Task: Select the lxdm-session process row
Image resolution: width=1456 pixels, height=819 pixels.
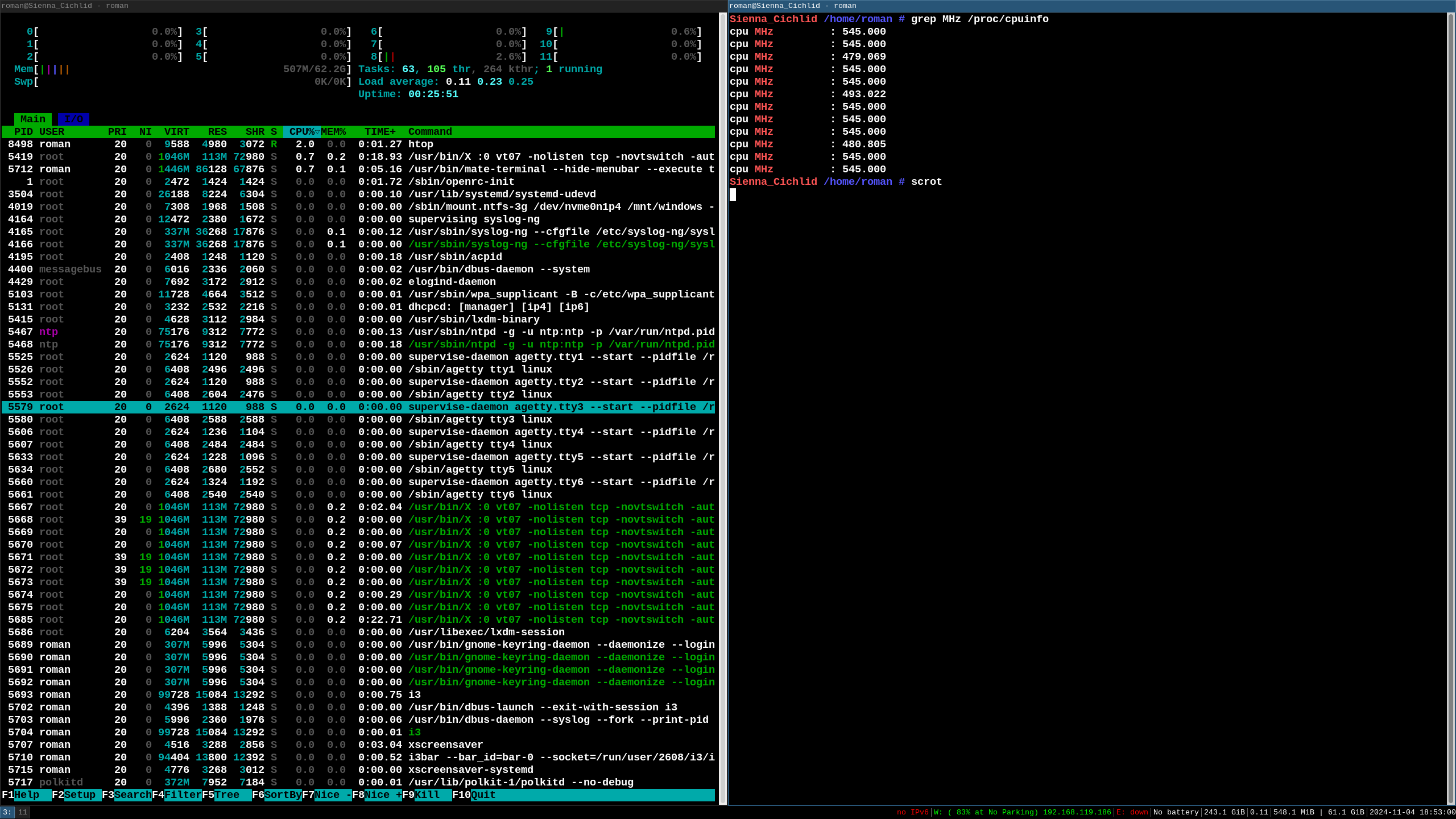Action: click(358, 632)
